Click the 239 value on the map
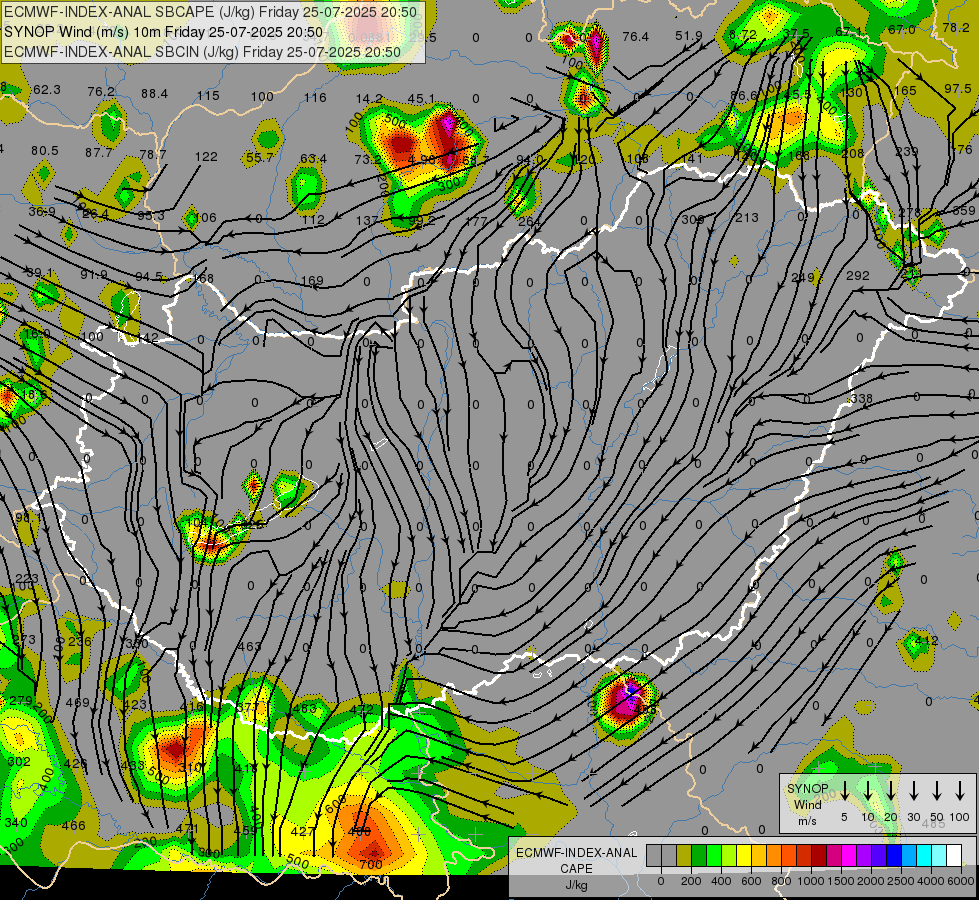Viewport: 979px width, 900px height. [907, 151]
